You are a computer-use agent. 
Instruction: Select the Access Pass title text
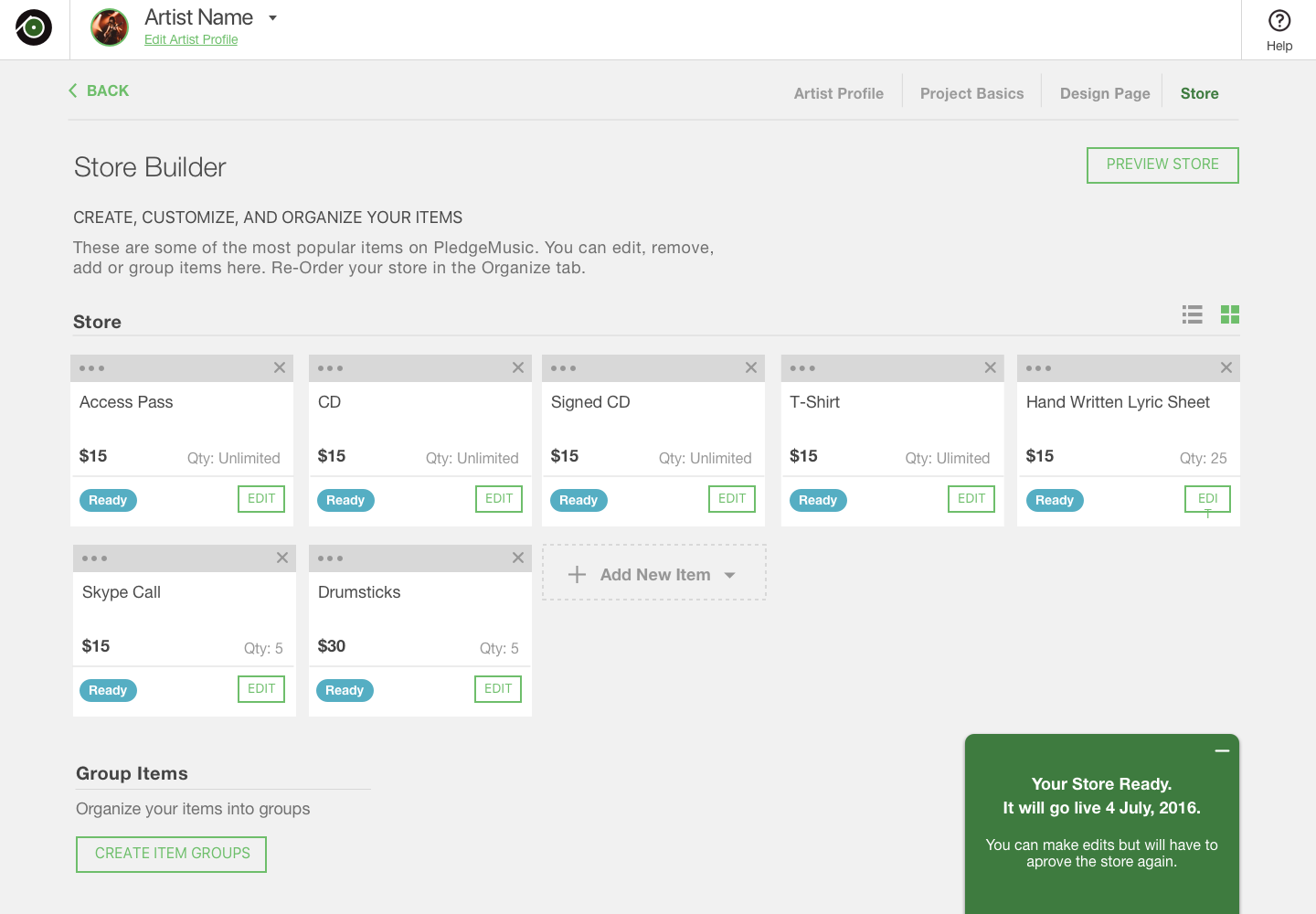point(126,402)
